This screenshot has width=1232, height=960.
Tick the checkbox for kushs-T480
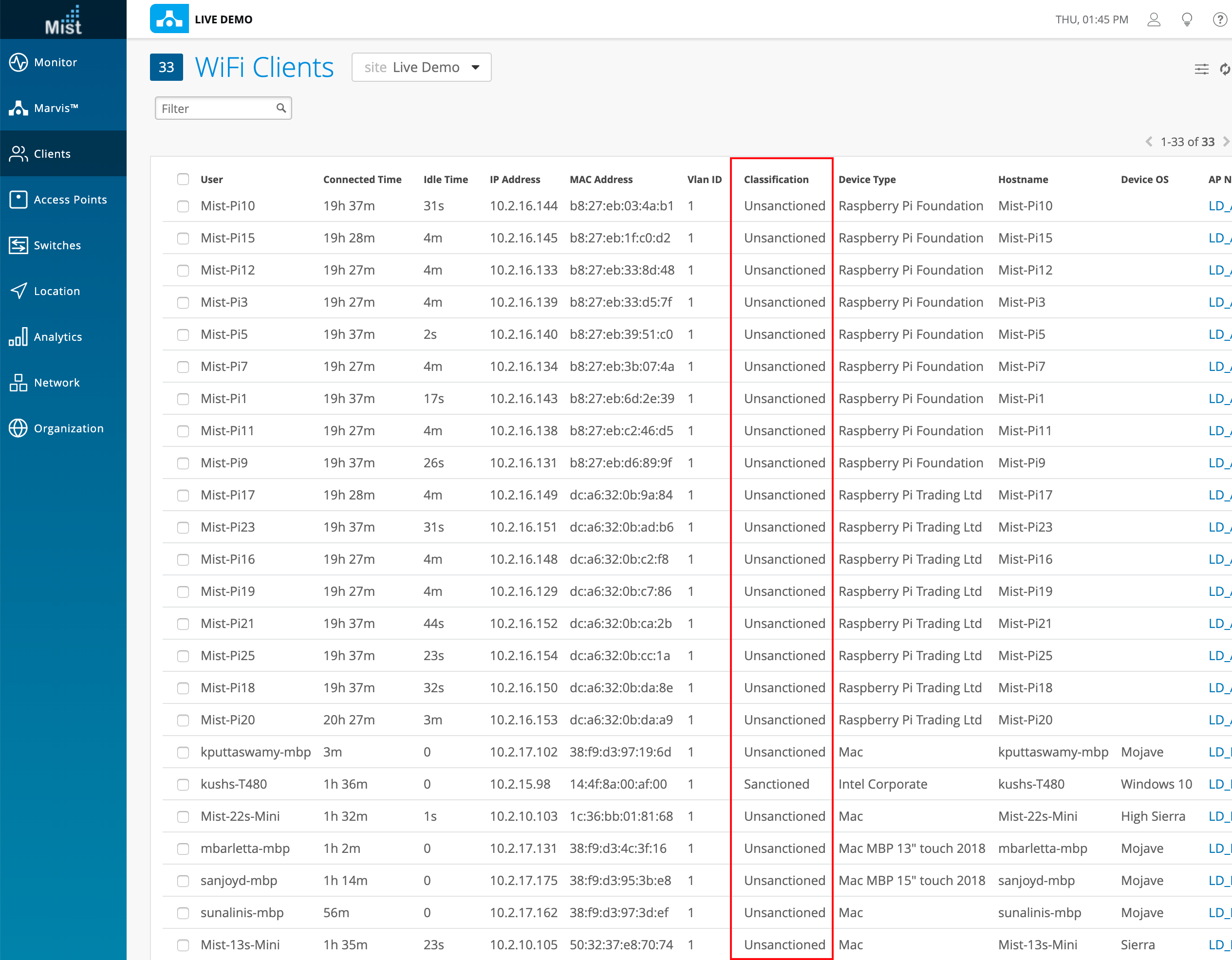click(183, 784)
